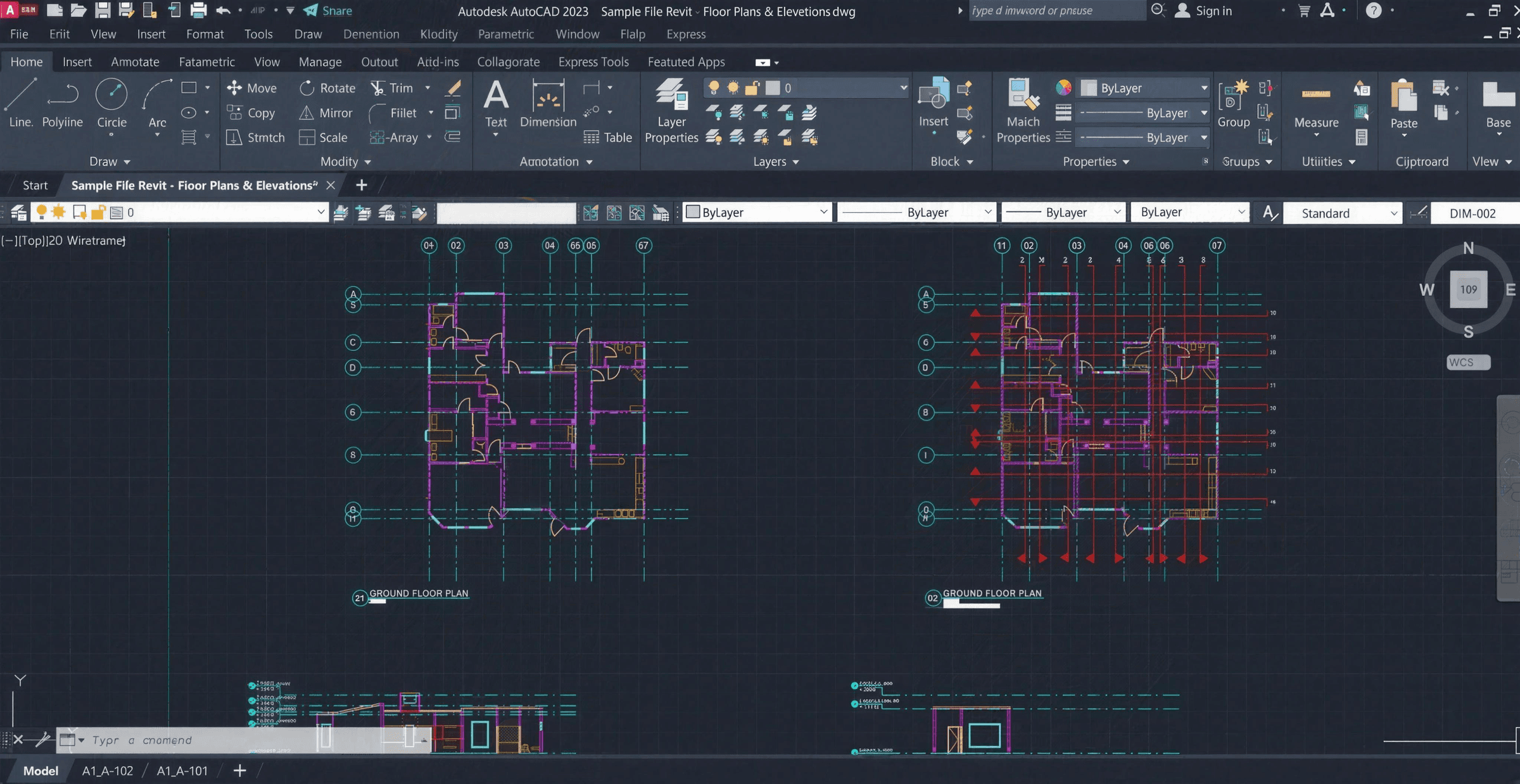
Task: Close the Sample File Revit drawing tab
Action: click(331, 185)
